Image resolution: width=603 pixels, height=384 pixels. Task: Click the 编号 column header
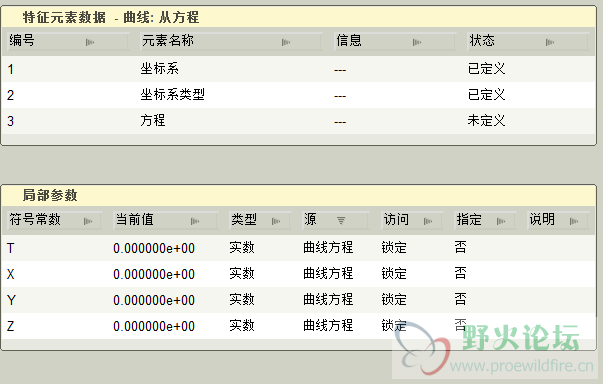68,41
